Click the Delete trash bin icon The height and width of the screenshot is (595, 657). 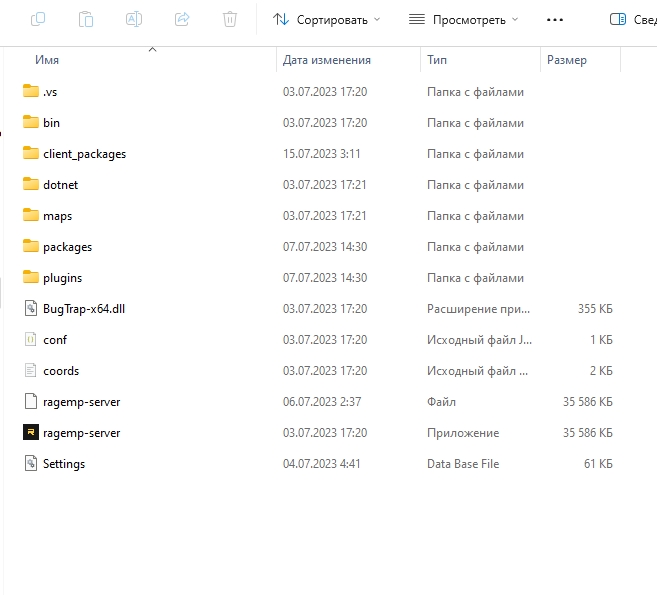(x=230, y=19)
